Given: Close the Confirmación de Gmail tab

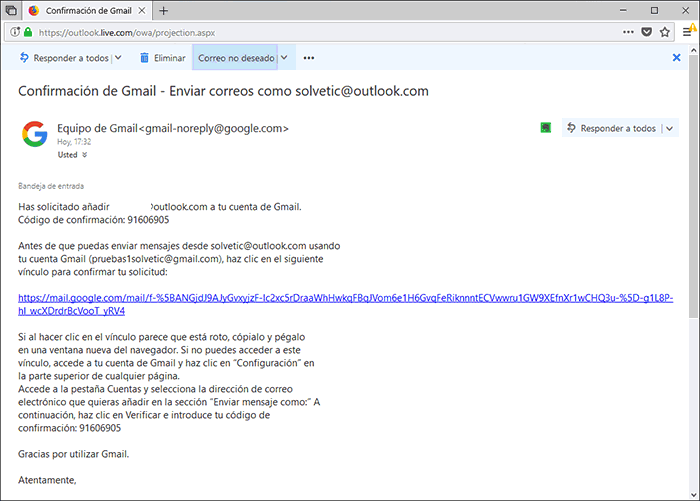Looking at the screenshot, I should (x=142, y=11).
